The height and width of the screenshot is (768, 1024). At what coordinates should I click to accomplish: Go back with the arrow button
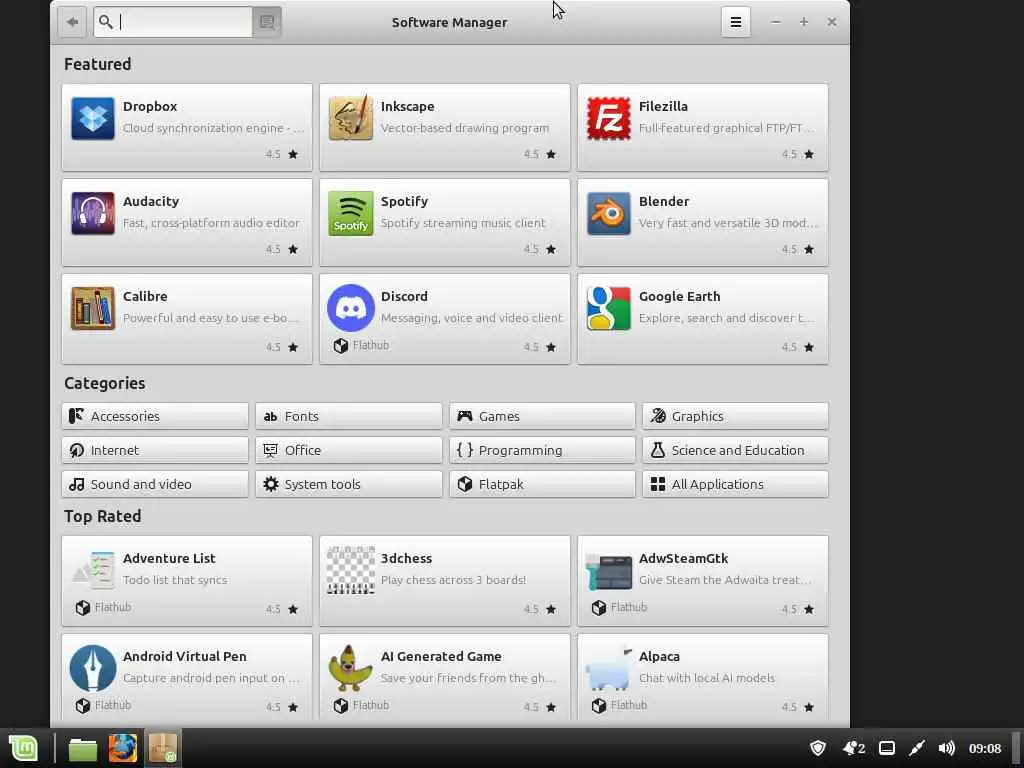click(72, 22)
